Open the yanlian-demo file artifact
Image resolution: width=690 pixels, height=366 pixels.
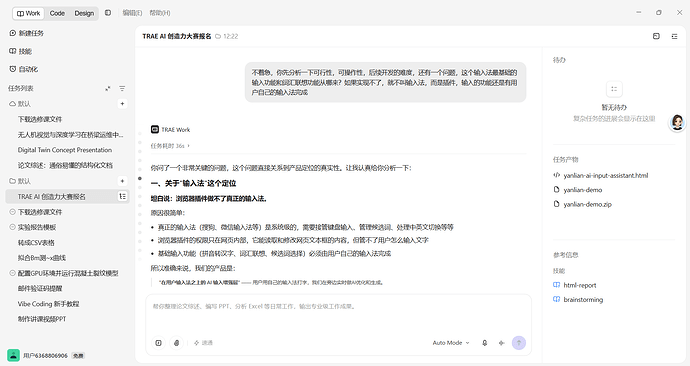coord(583,190)
